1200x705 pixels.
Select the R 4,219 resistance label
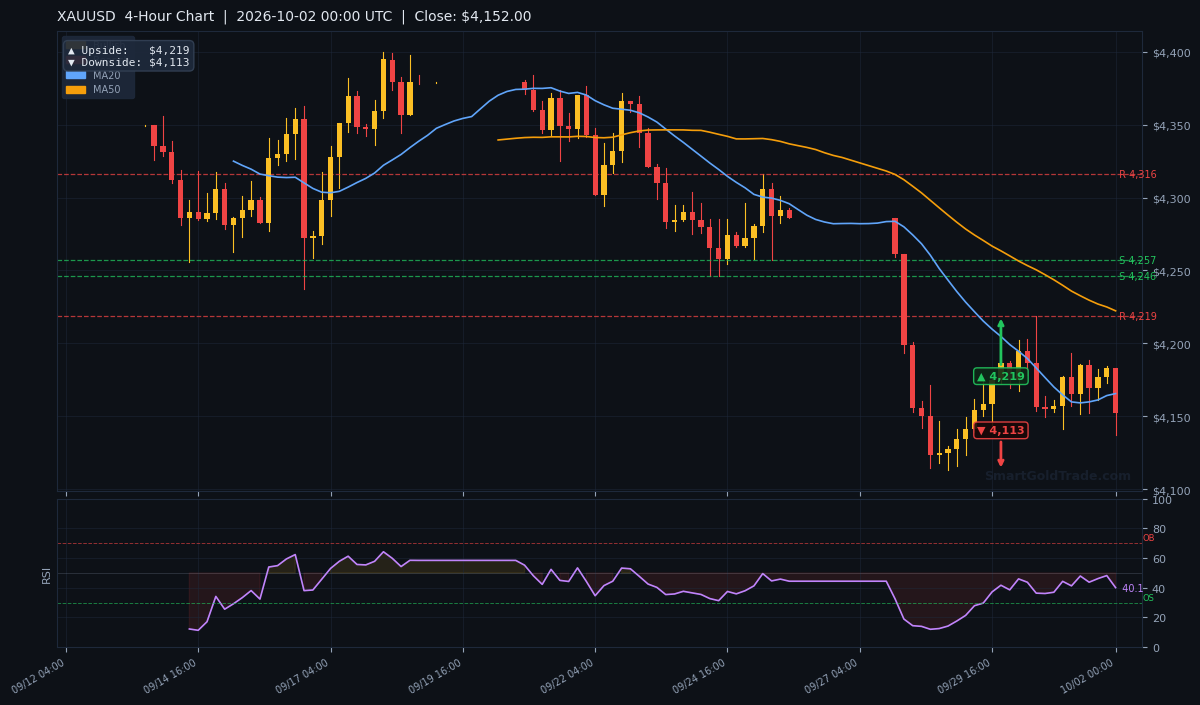click(x=1137, y=316)
